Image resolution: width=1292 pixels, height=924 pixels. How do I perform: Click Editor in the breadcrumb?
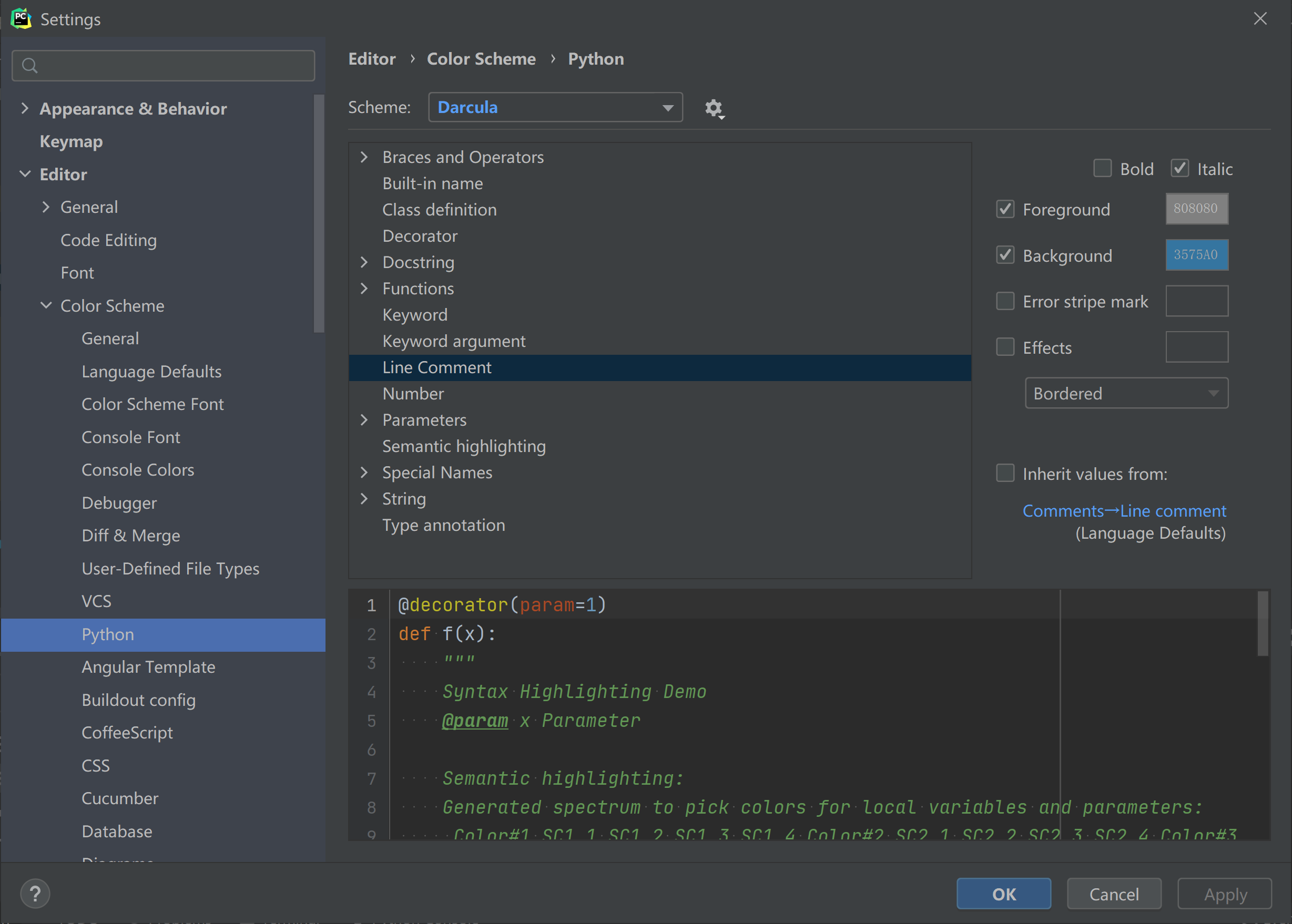coord(372,59)
